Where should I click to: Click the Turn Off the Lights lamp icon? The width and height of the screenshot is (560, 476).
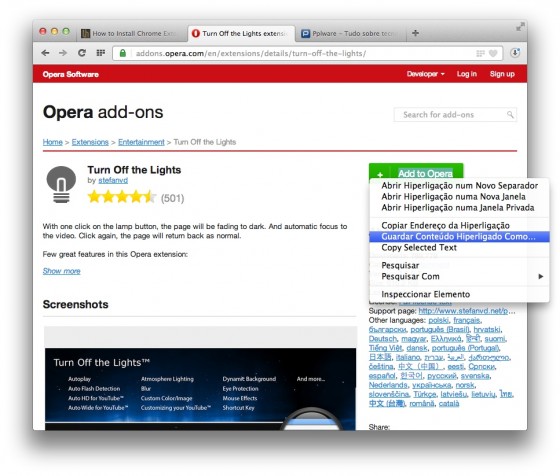point(61,184)
